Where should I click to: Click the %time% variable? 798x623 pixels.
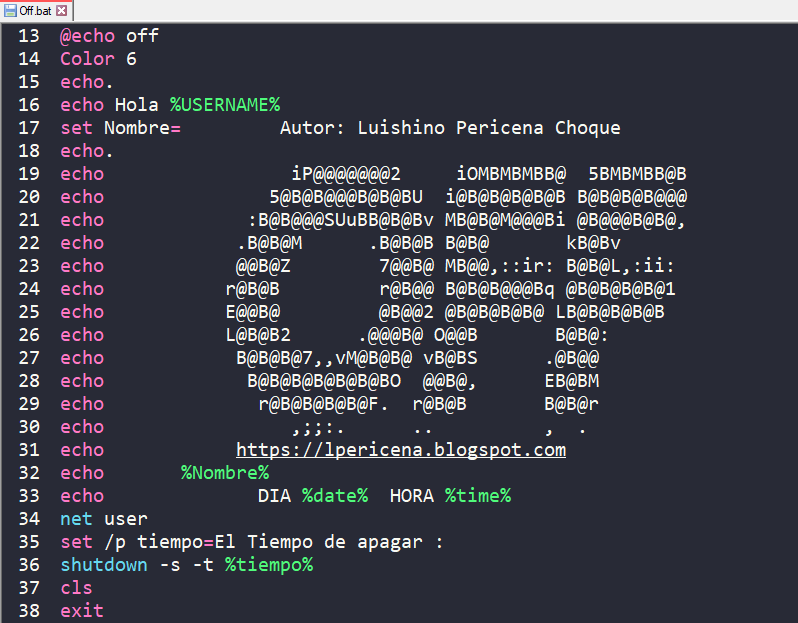pos(478,496)
